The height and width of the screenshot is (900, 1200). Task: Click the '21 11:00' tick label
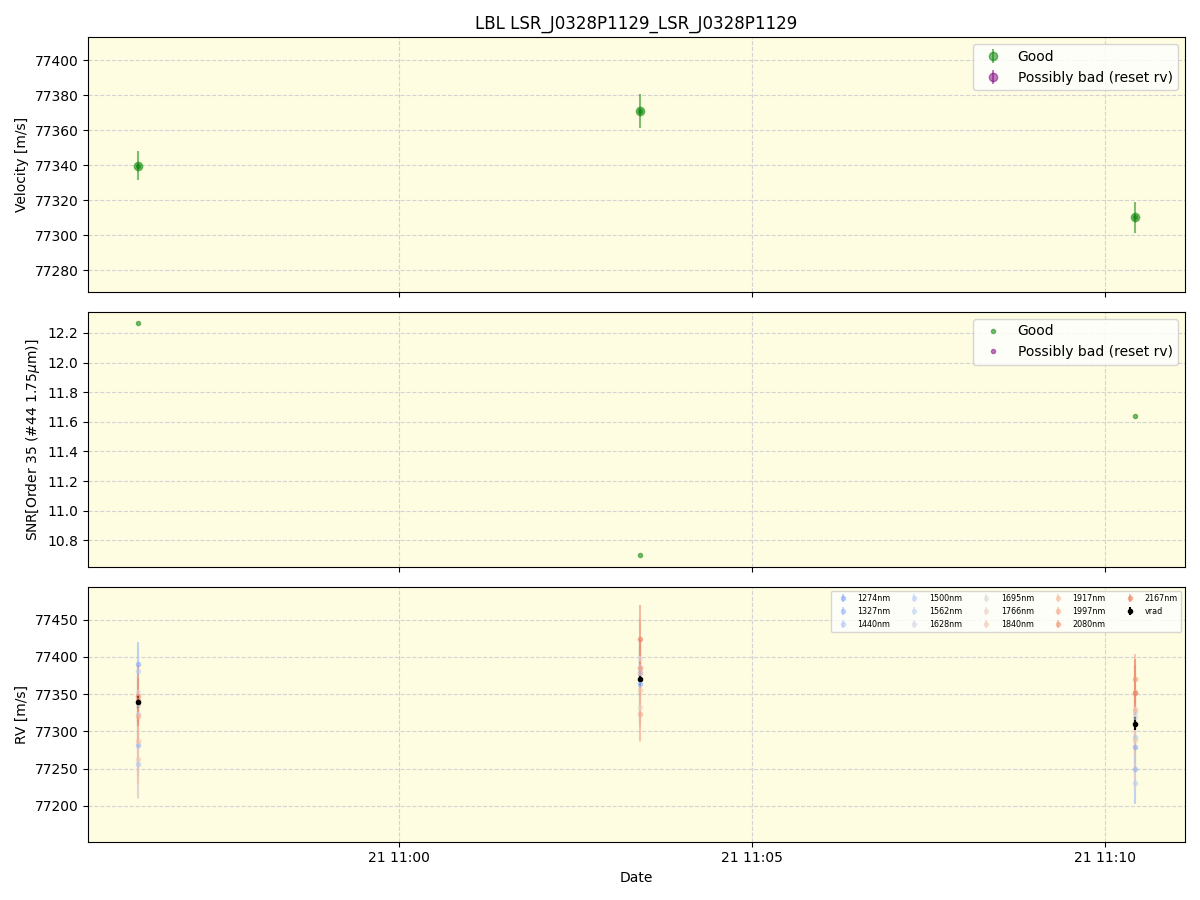click(399, 857)
